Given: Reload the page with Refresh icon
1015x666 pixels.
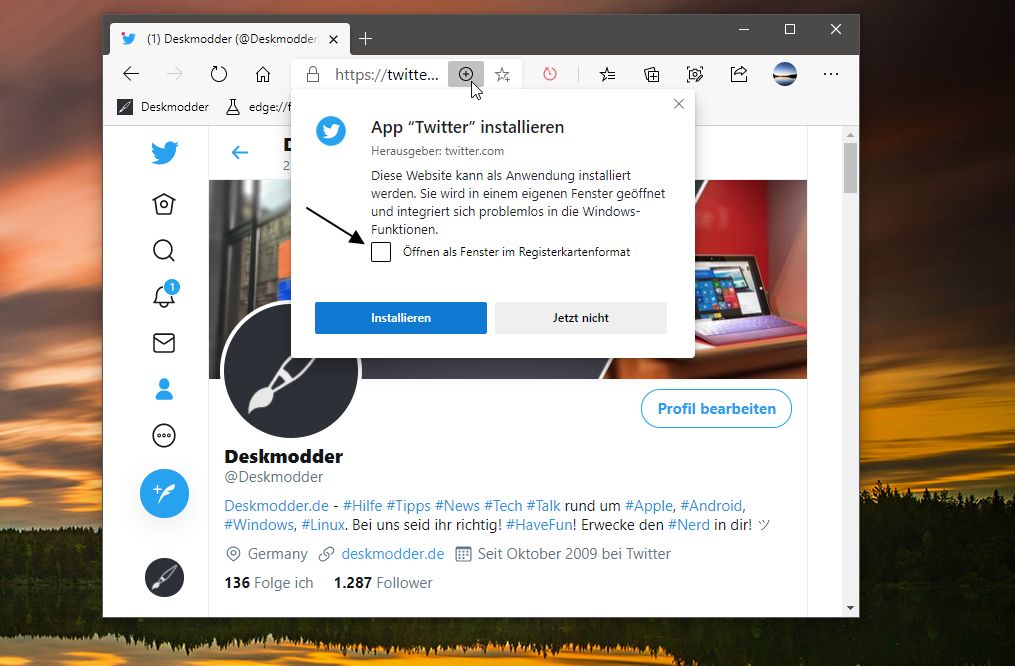Looking at the screenshot, I should 219,74.
